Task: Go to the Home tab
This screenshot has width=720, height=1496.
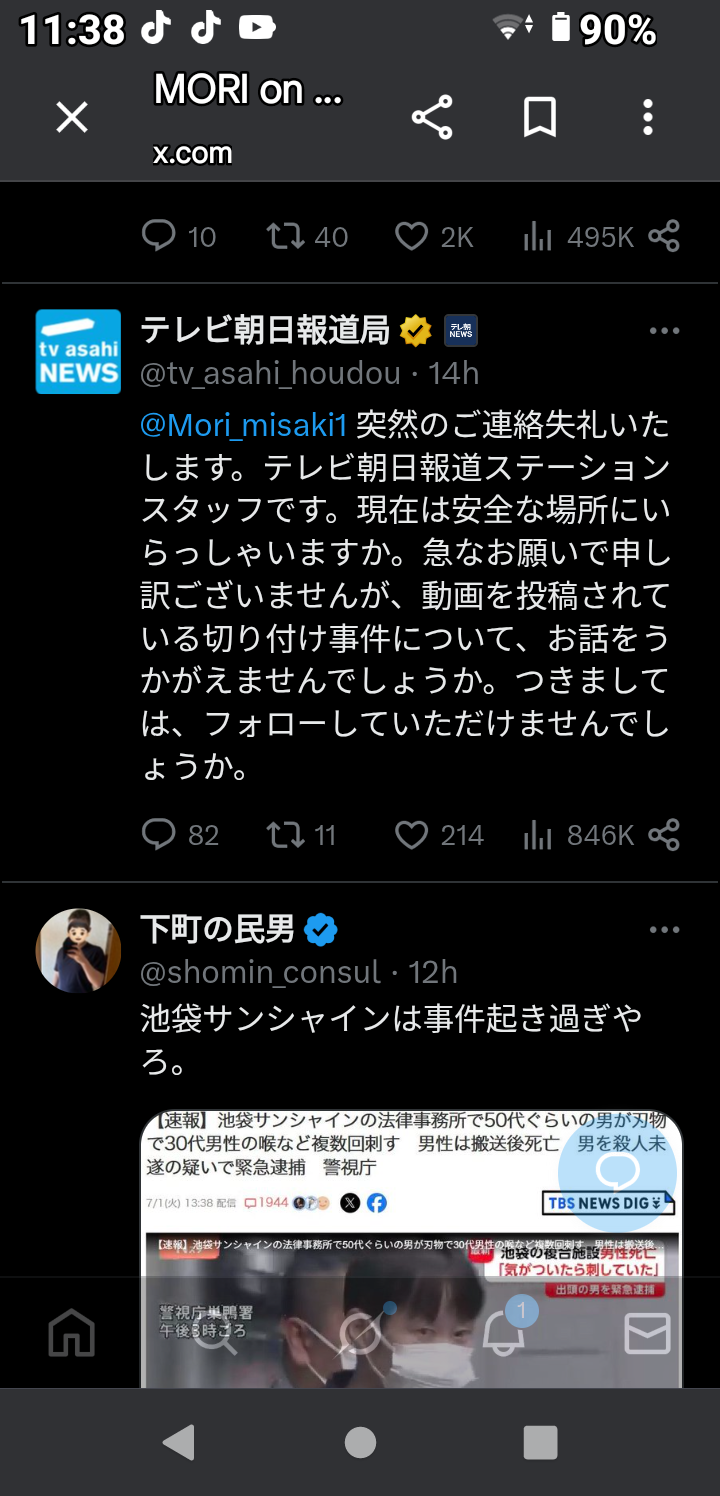Action: point(72,1334)
